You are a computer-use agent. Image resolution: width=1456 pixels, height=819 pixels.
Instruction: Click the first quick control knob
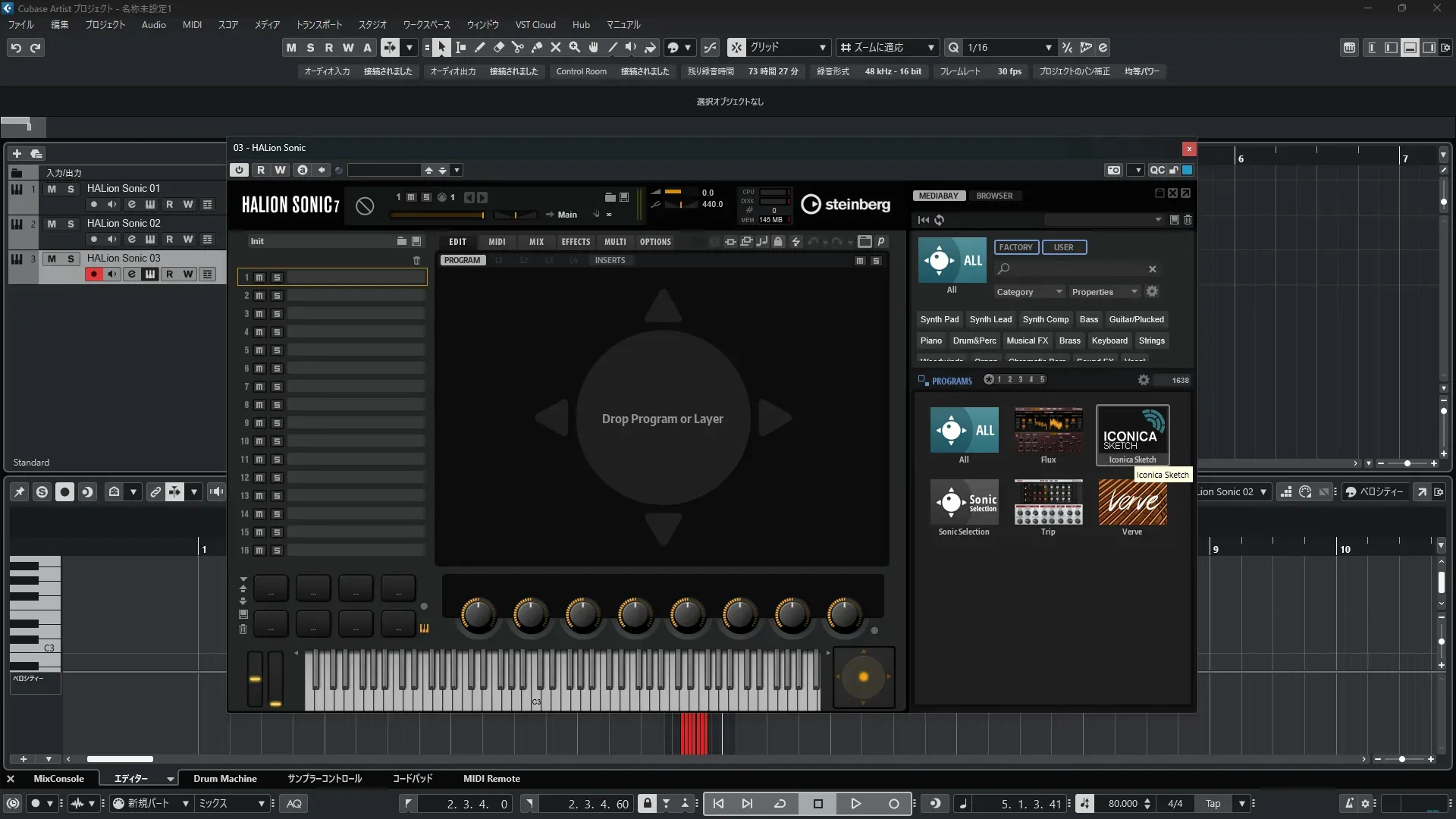[478, 615]
